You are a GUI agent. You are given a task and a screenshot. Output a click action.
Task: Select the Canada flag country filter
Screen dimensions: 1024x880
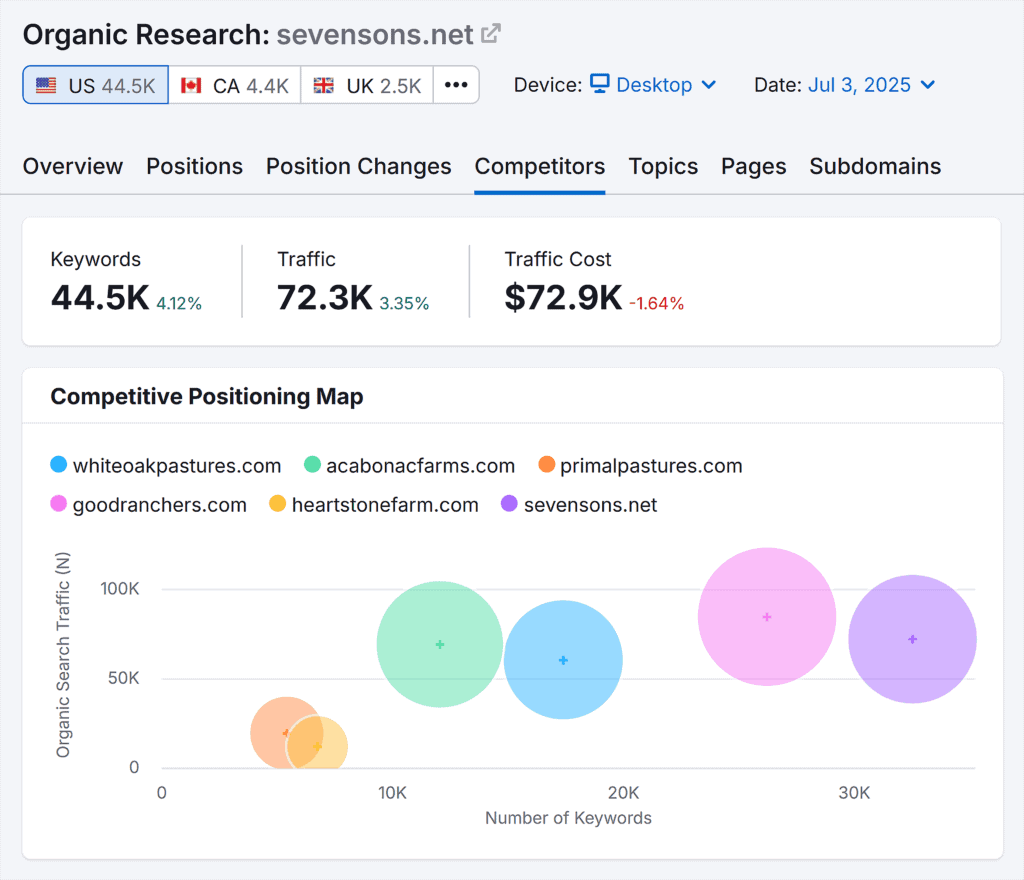[190, 85]
